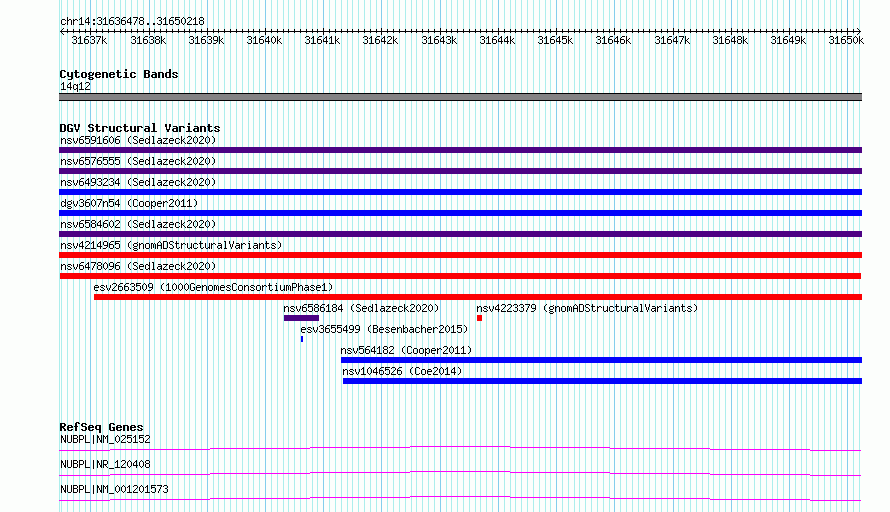Click the NUBPL|NM_001201573 label

click(x=114, y=489)
